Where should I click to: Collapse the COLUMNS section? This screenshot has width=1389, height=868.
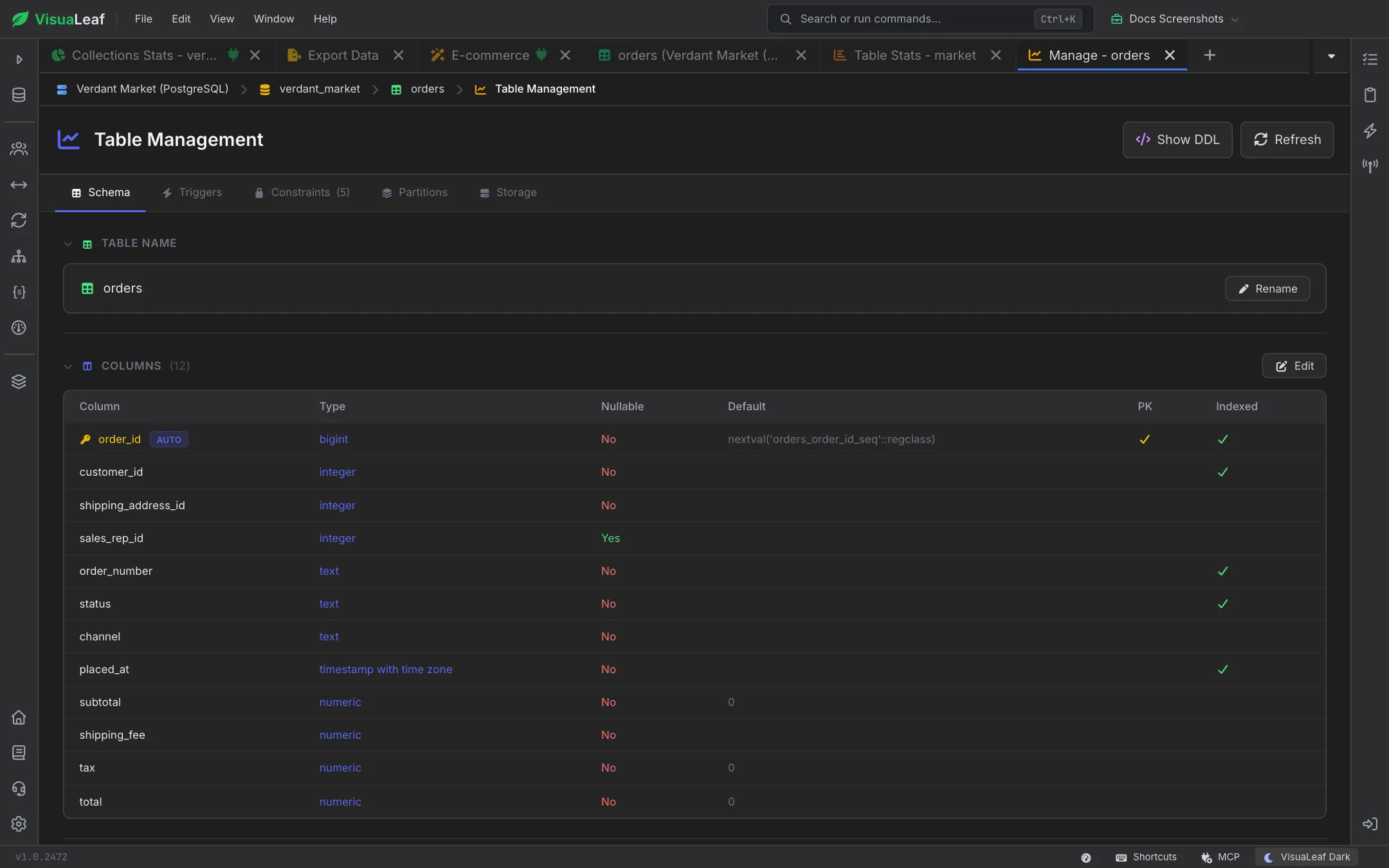[x=68, y=366]
